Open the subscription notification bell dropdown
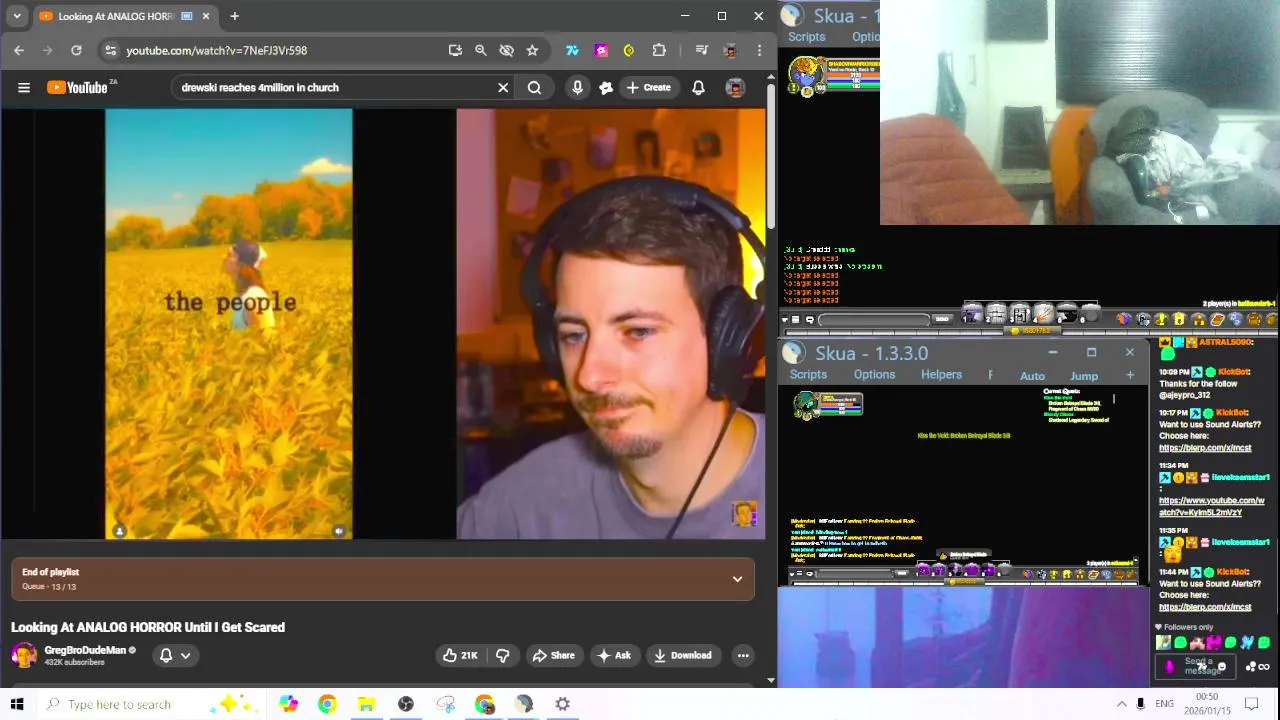1280x720 pixels. [175, 655]
